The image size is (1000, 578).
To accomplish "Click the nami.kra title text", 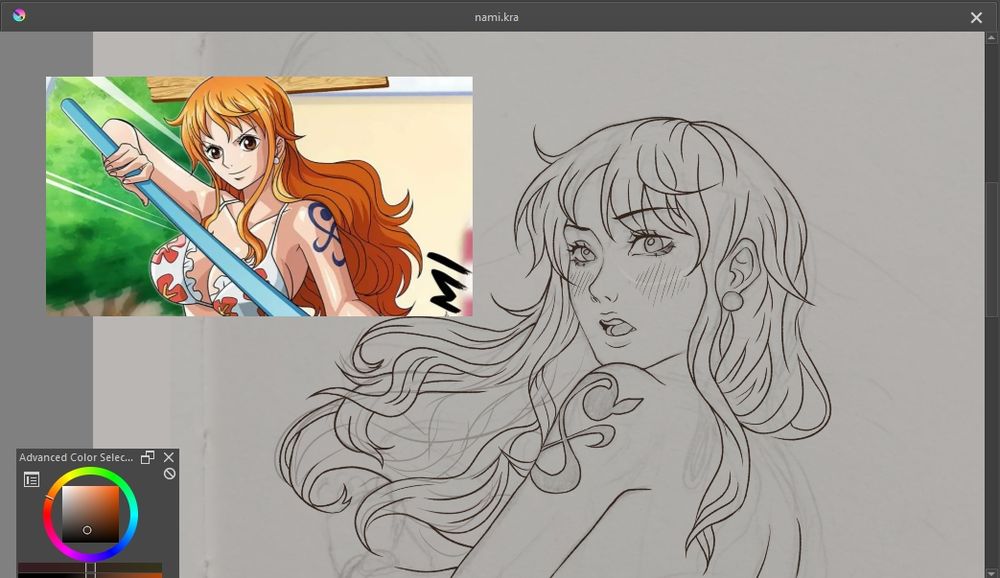I will point(499,16).
